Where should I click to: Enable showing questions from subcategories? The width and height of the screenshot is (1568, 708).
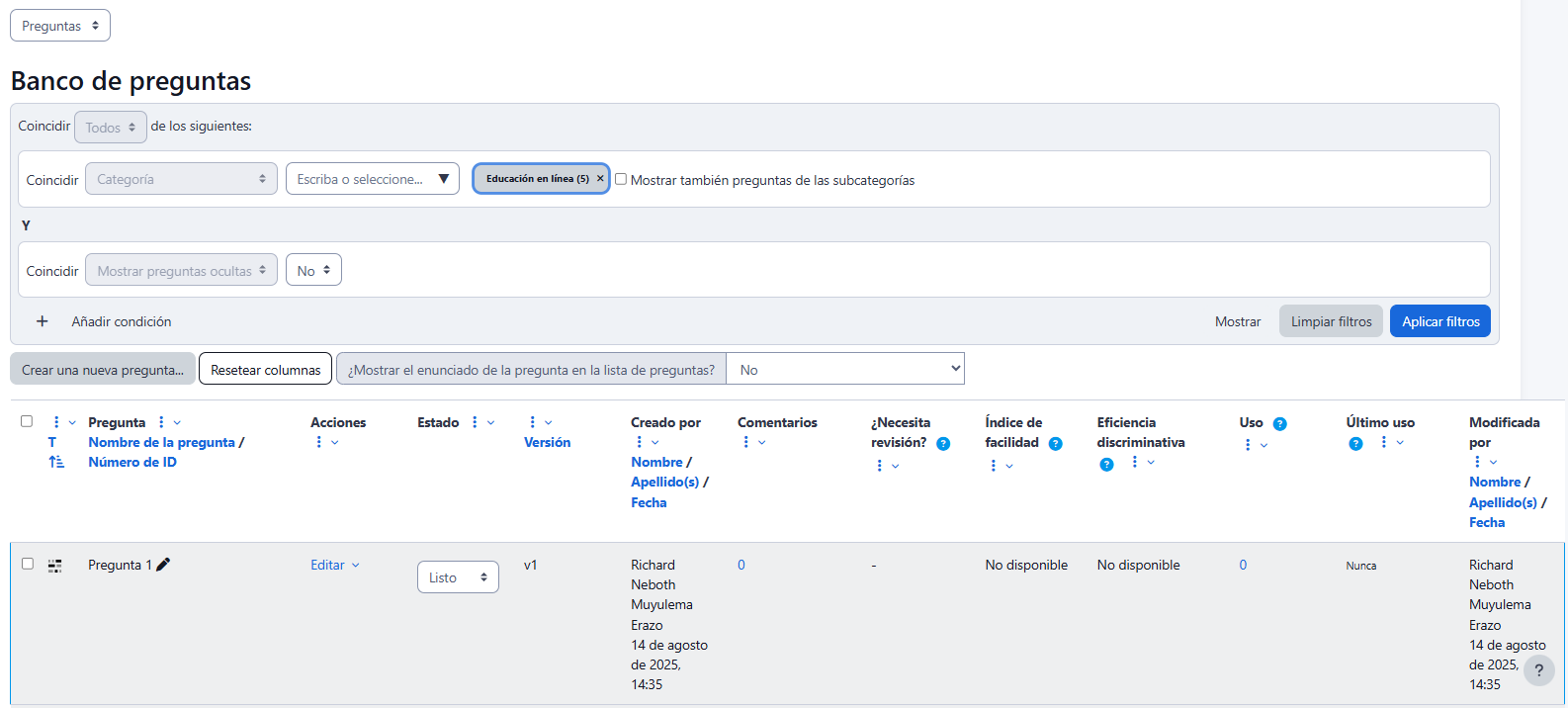621,179
